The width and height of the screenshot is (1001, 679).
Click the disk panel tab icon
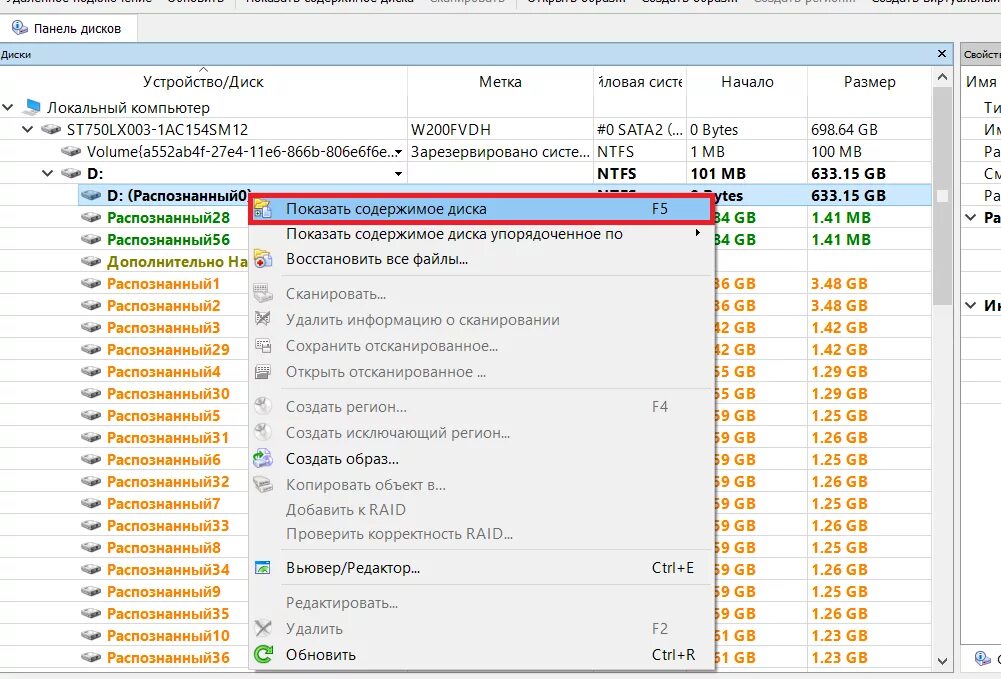[x=20, y=28]
